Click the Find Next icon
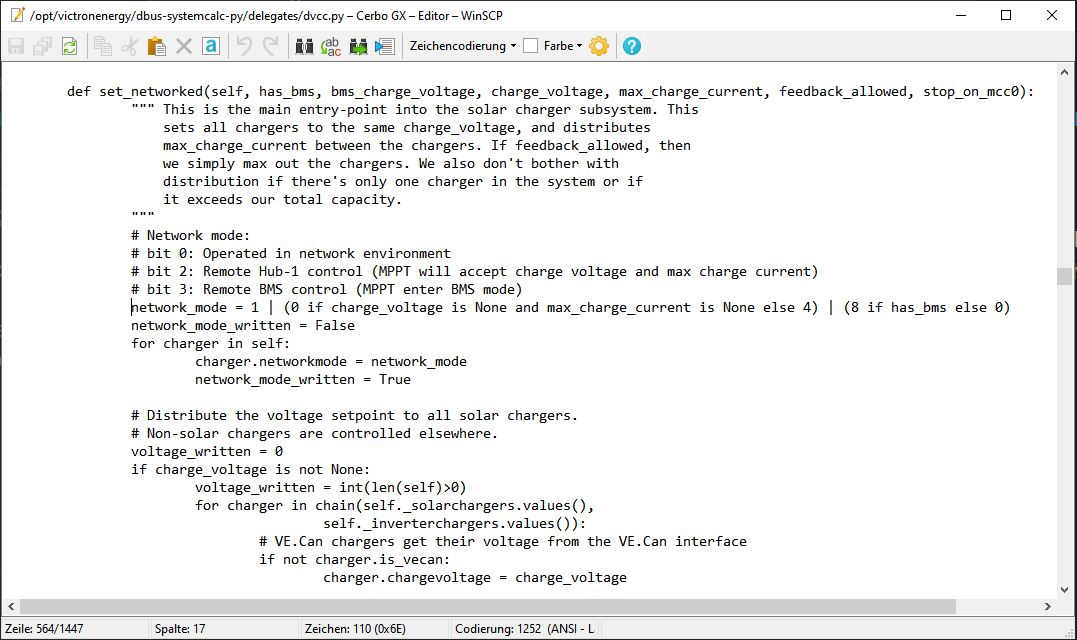 (358, 46)
